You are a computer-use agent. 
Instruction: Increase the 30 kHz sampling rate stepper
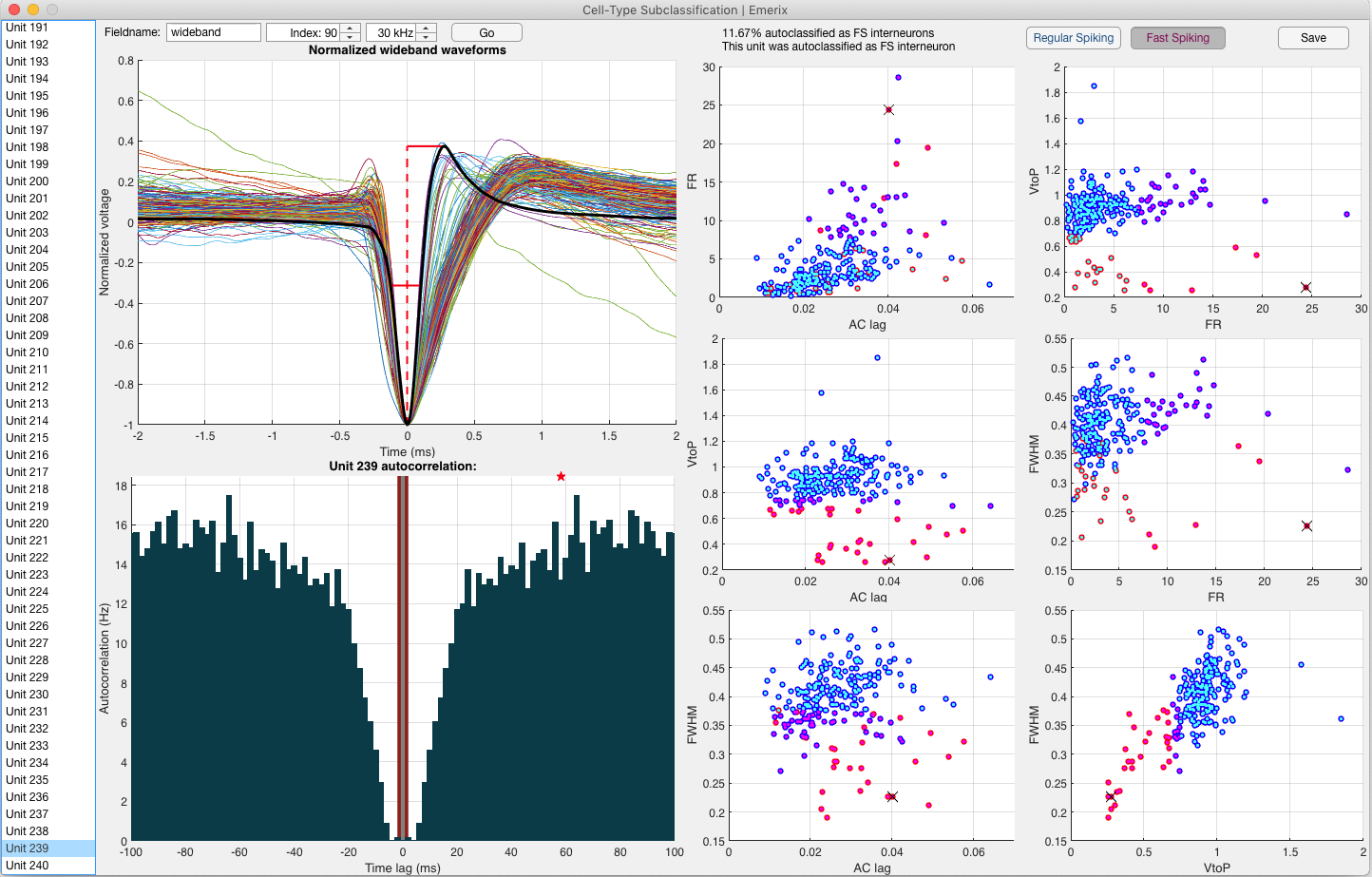tap(427, 28)
